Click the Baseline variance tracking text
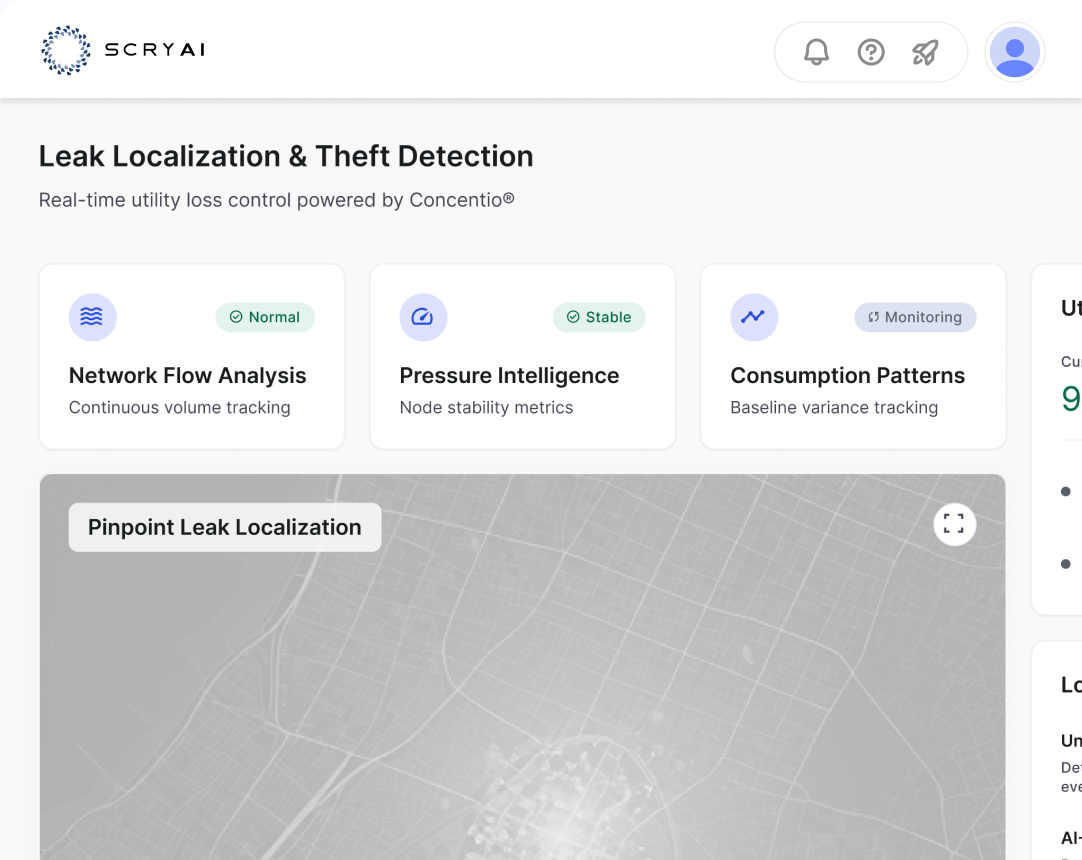Viewport: 1082px width, 860px height. click(x=834, y=408)
